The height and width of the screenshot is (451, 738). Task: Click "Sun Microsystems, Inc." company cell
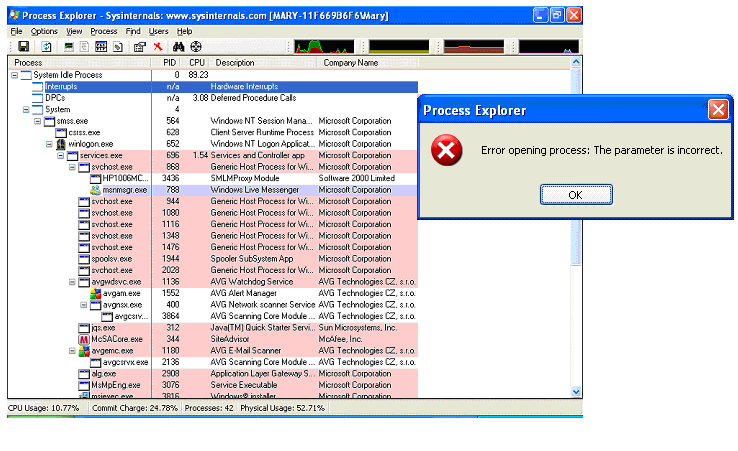click(358, 328)
